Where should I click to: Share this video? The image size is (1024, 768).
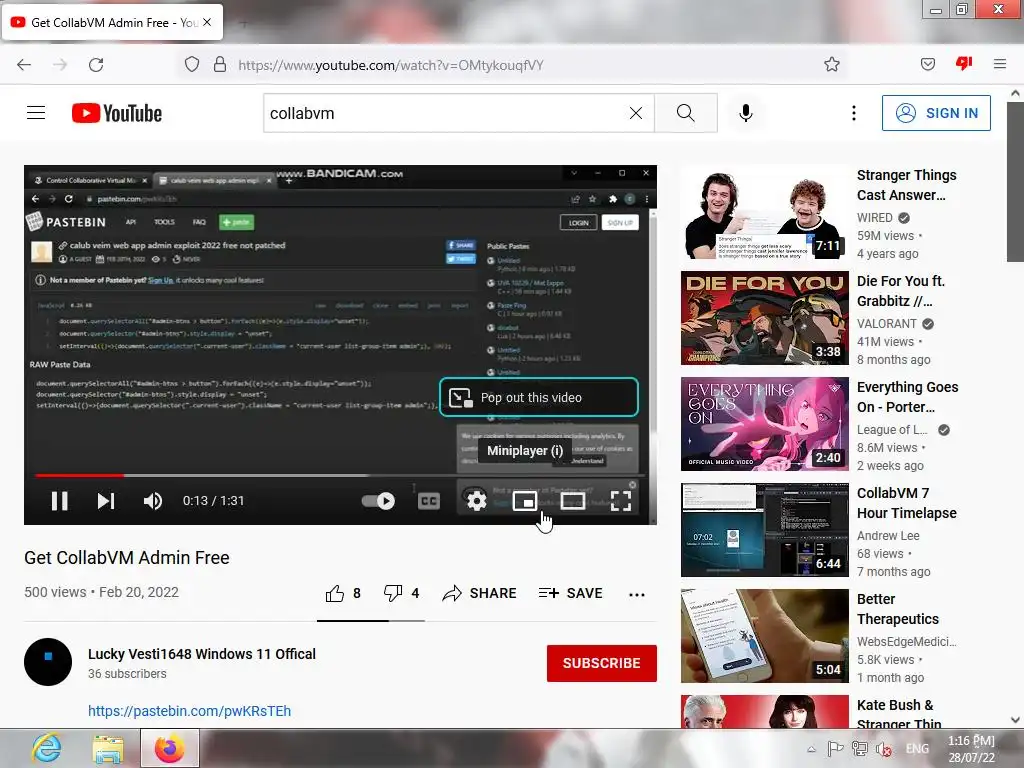pyautogui.click(x=479, y=593)
